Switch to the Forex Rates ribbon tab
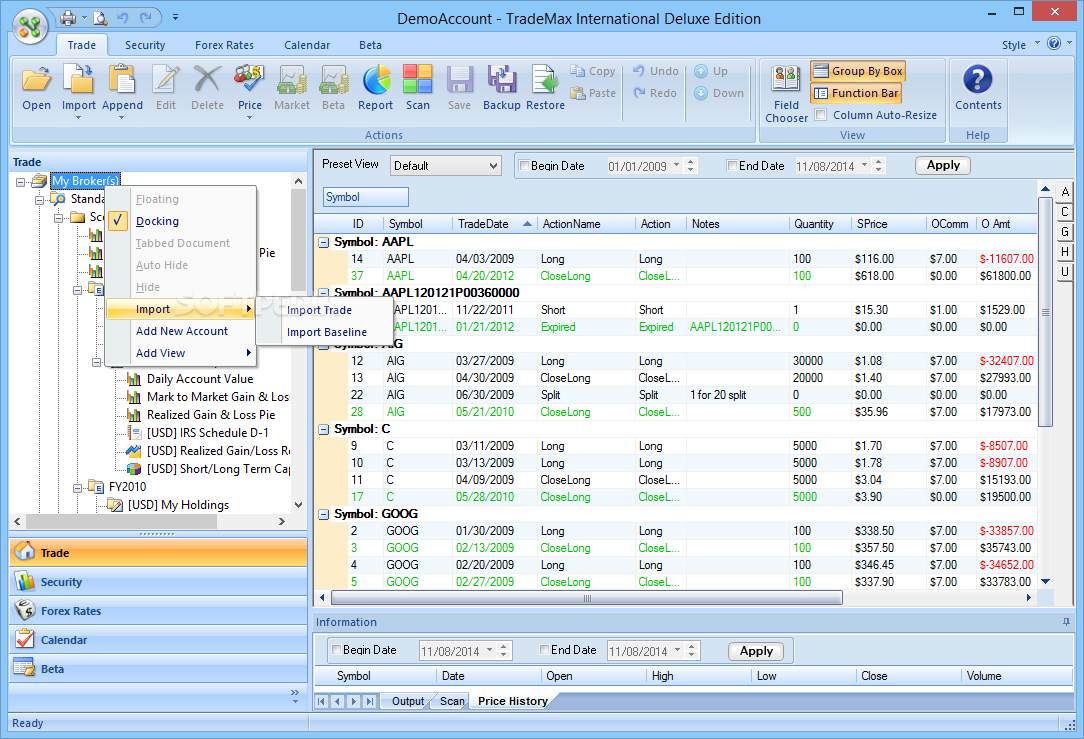Image resolution: width=1084 pixels, height=739 pixels. click(x=224, y=45)
